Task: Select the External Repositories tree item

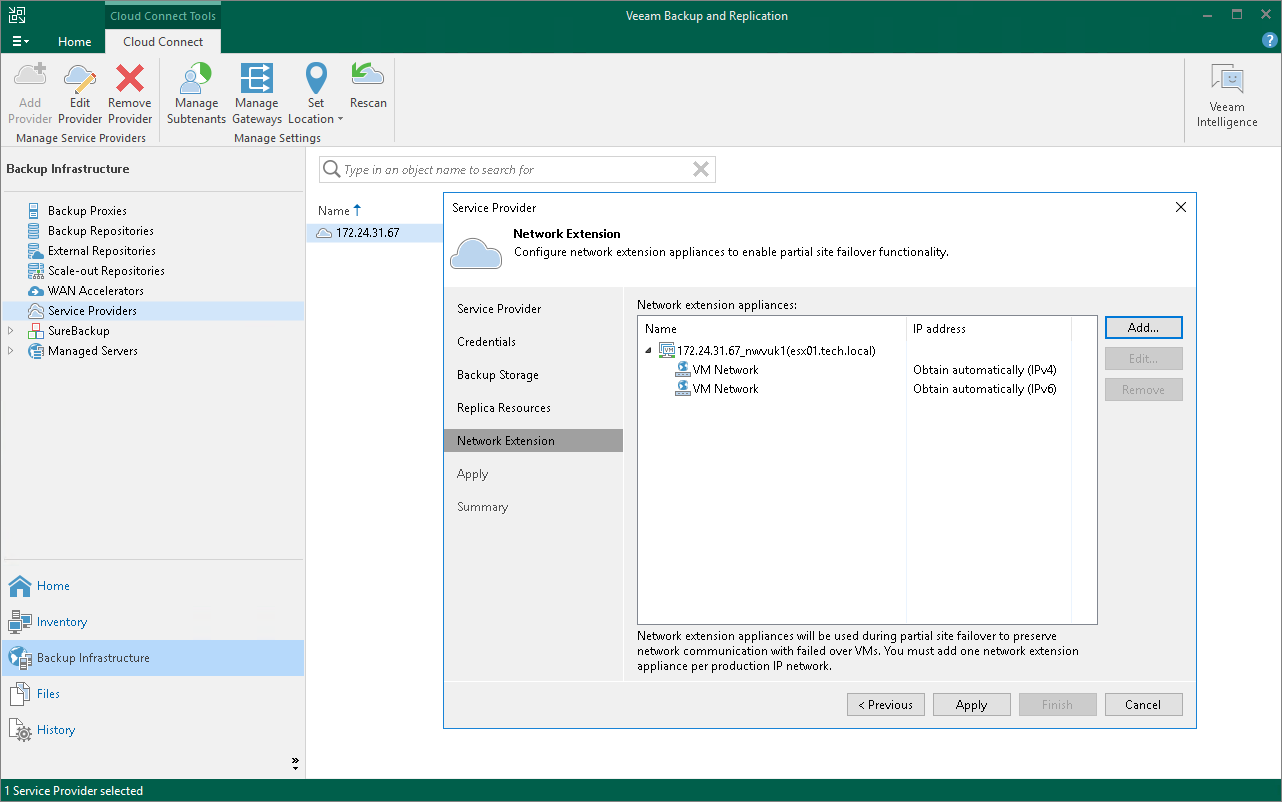Action: click(x=102, y=251)
